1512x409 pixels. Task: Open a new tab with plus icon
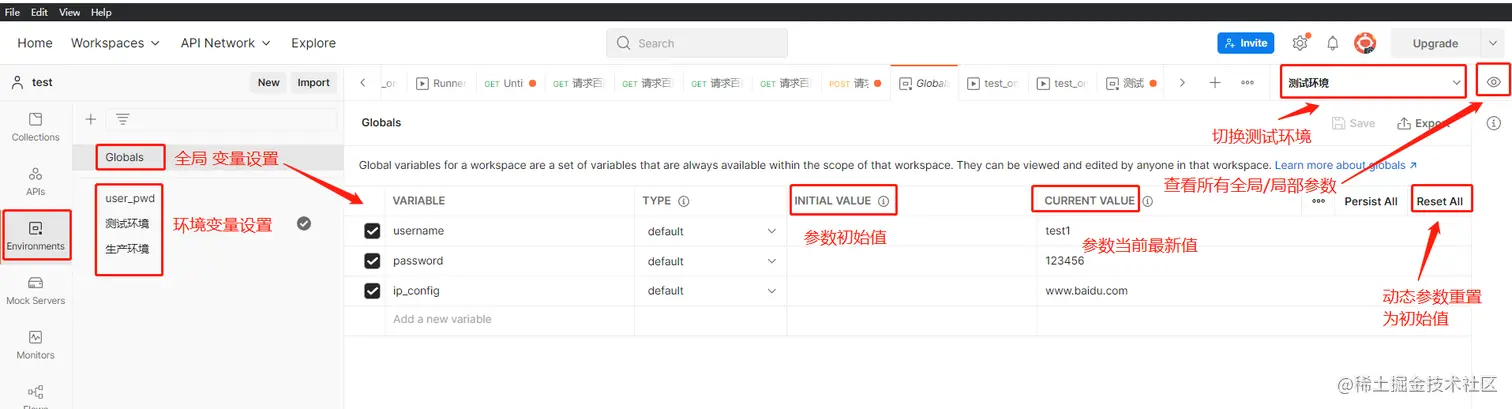[1215, 83]
